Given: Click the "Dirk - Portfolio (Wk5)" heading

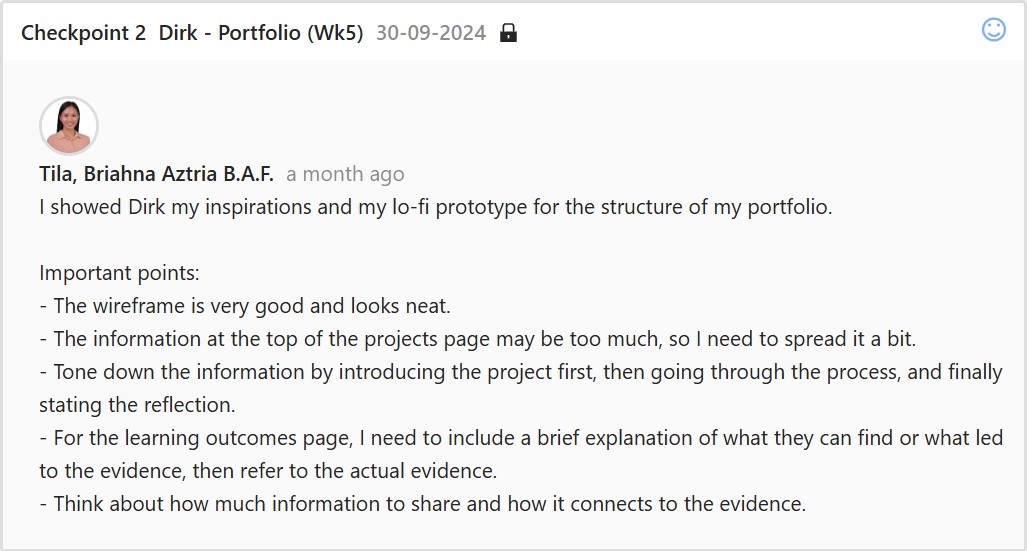Looking at the screenshot, I should pyautogui.click(x=260, y=33).
